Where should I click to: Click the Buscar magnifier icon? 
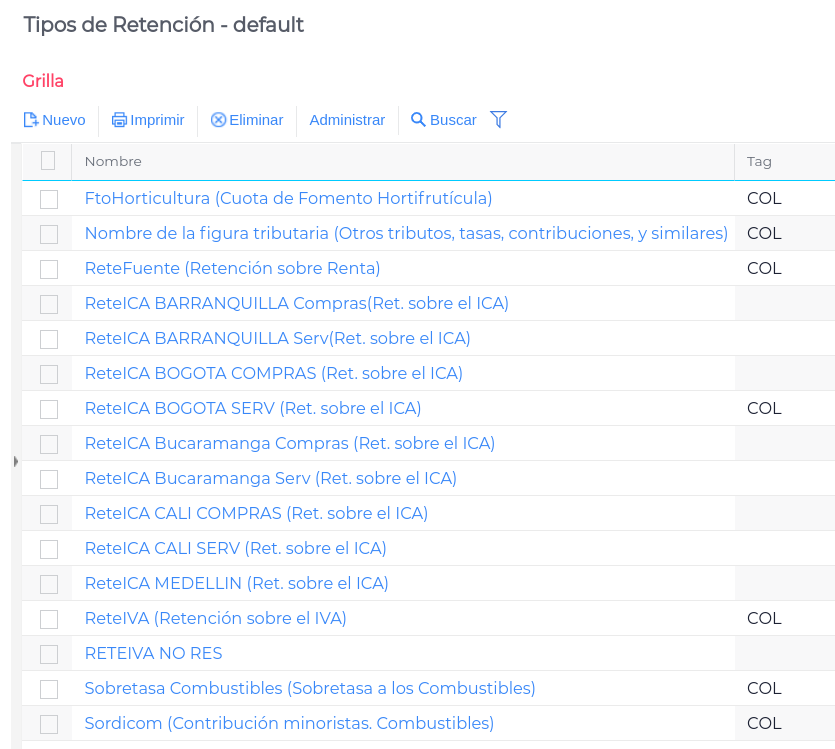[418, 119]
